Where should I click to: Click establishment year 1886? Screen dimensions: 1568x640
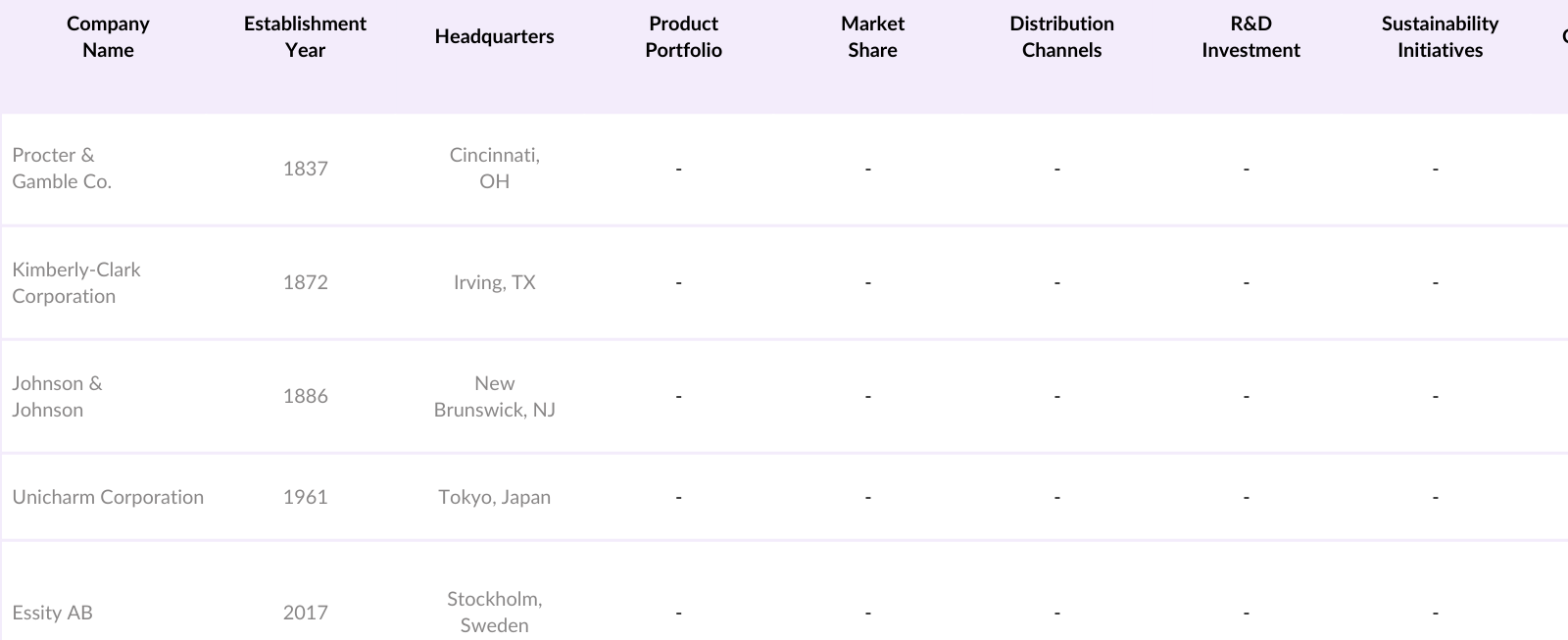[305, 396]
